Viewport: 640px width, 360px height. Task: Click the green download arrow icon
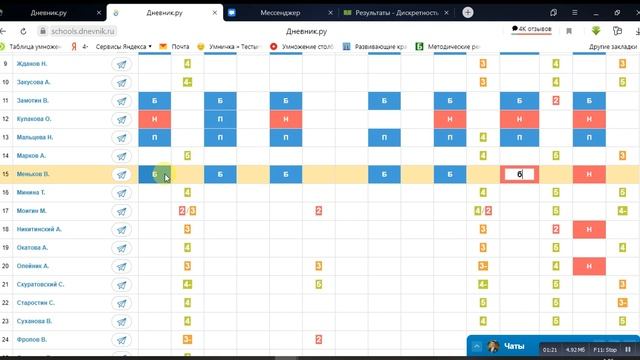click(596, 31)
